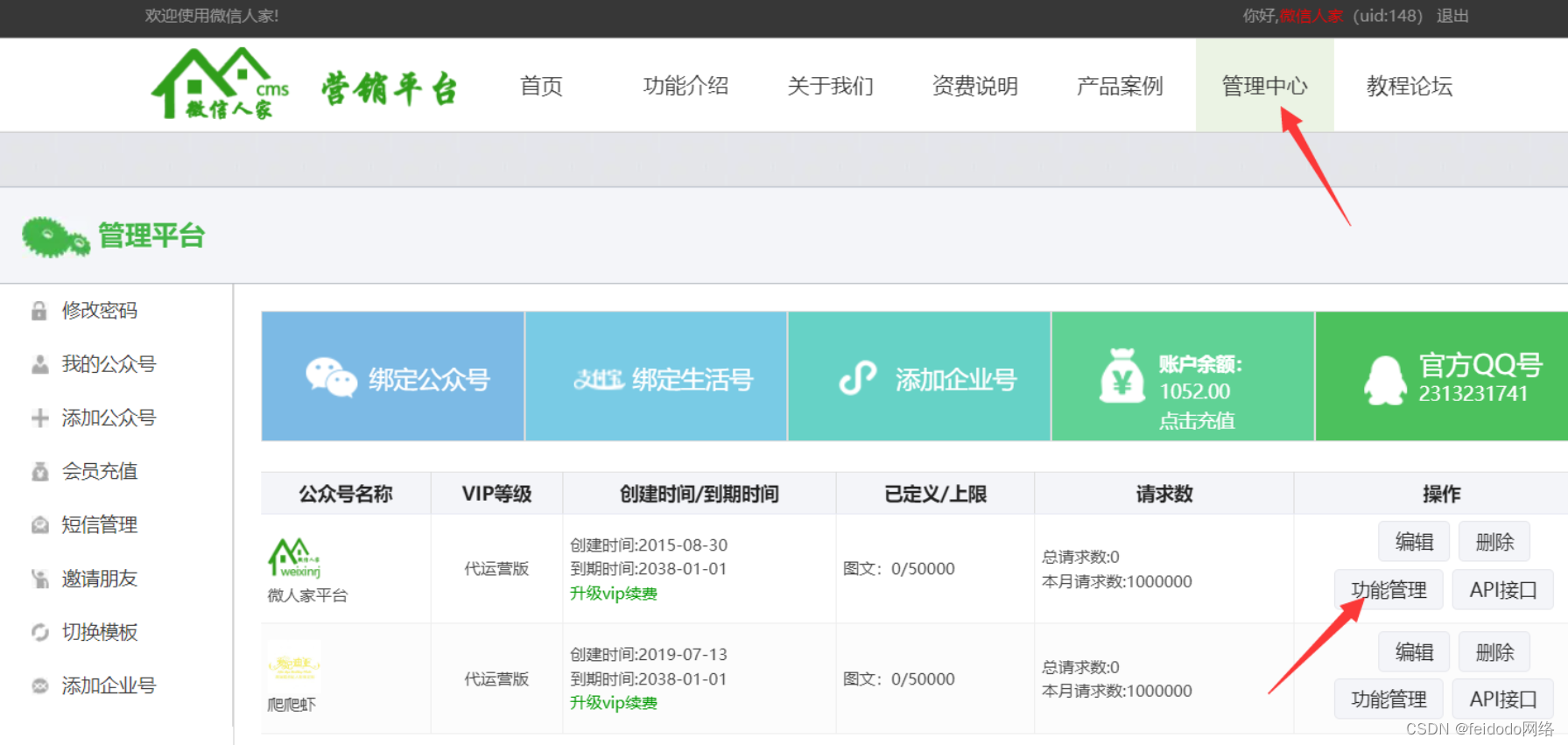The height and width of the screenshot is (745, 1568).
Task: Click the 退出 logout link
Action: click(x=1452, y=16)
